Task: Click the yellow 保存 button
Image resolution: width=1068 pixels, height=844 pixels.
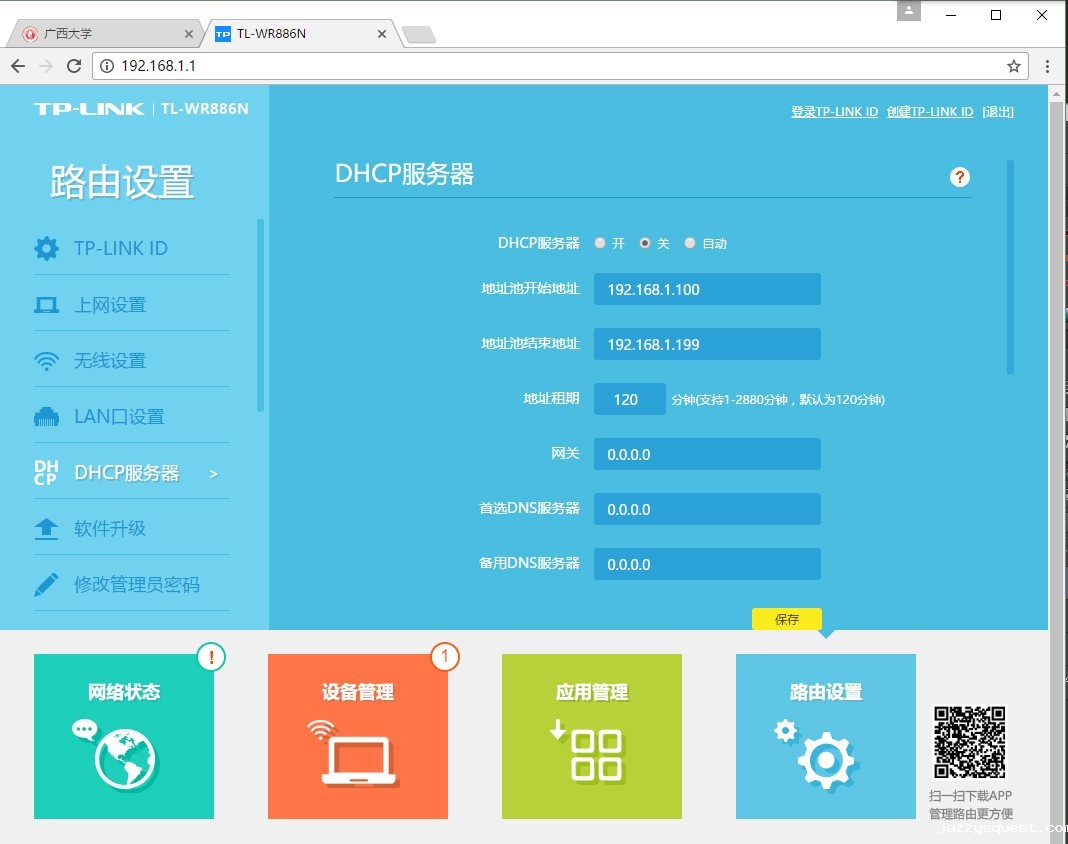Action: pyautogui.click(x=787, y=619)
